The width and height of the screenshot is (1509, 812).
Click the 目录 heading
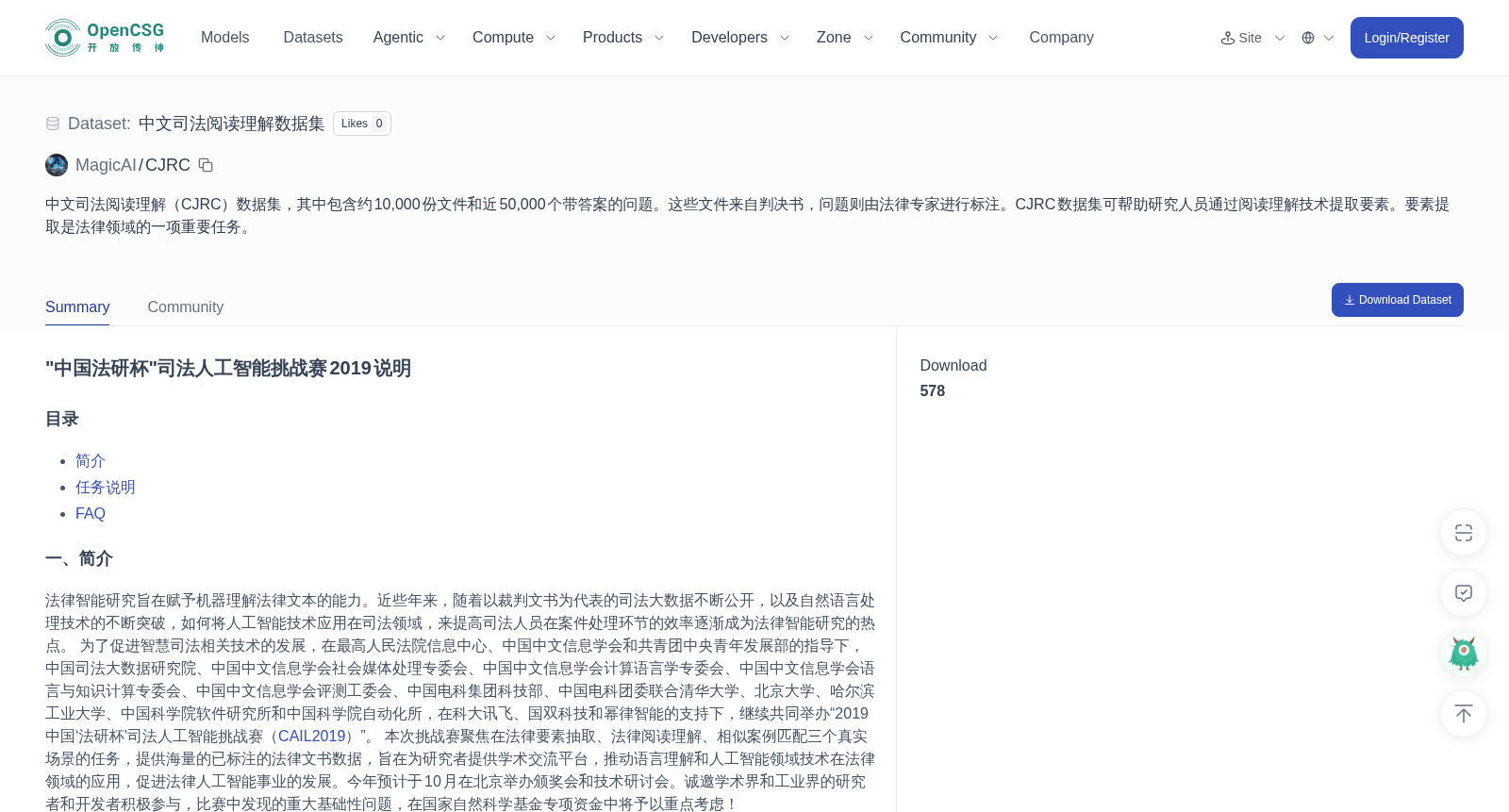point(62,420)
